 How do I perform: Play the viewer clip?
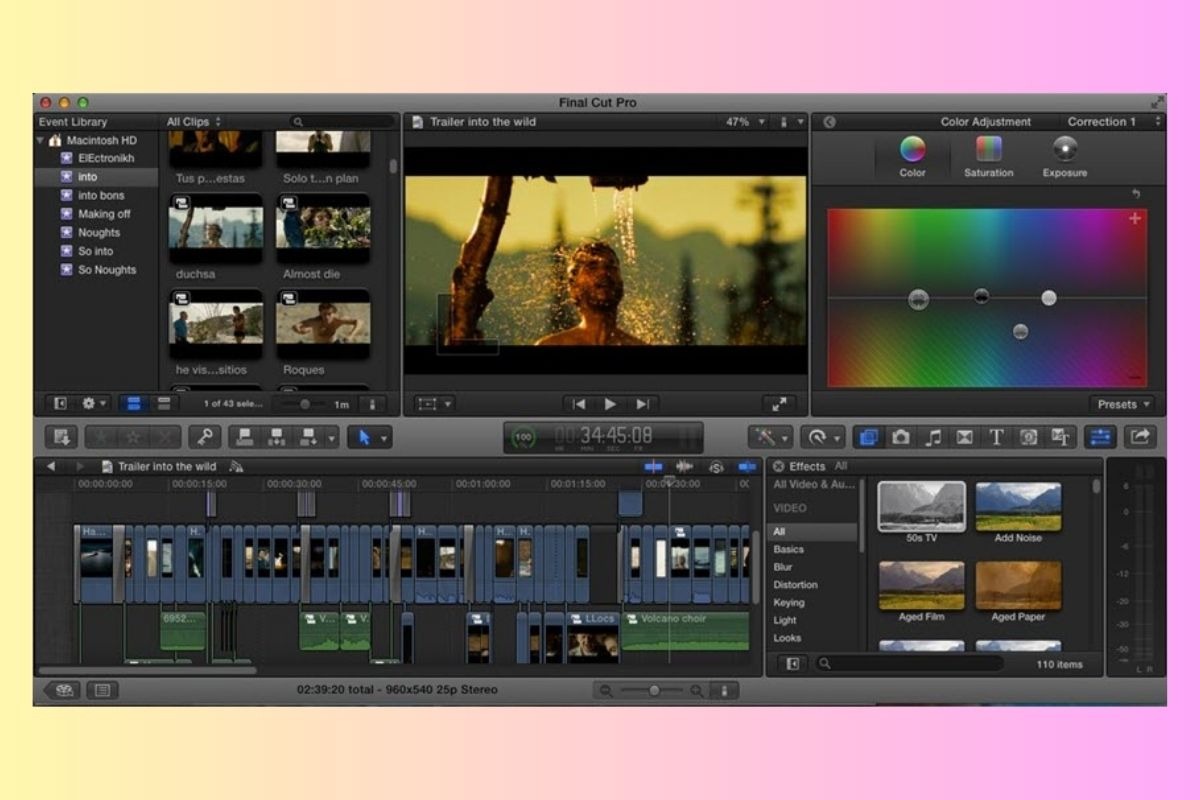610,404
